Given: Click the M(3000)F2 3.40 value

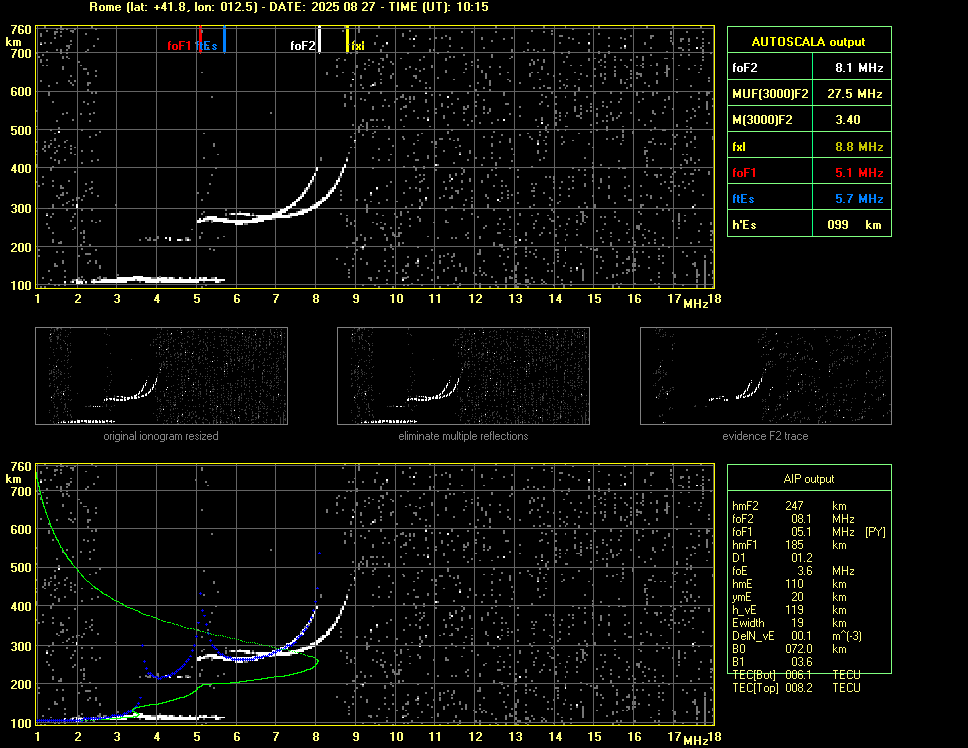Looking at the screenshot, I should click(848, 120).
